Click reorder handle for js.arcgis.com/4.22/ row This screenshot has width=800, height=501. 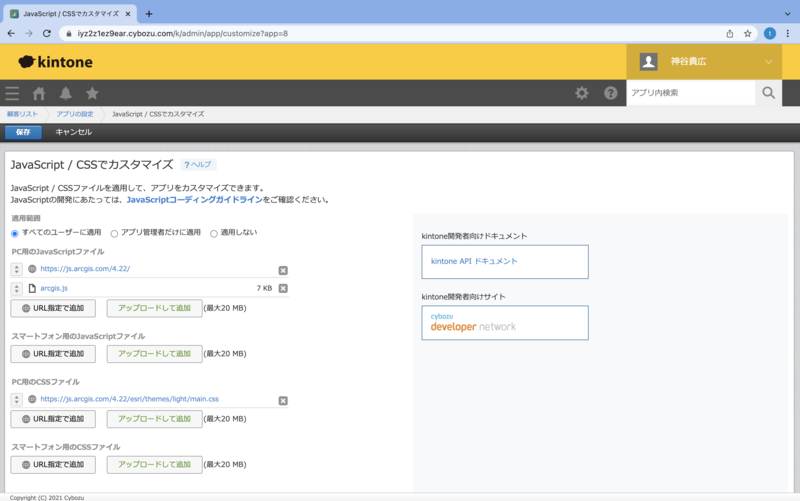(x=17, y=269)
